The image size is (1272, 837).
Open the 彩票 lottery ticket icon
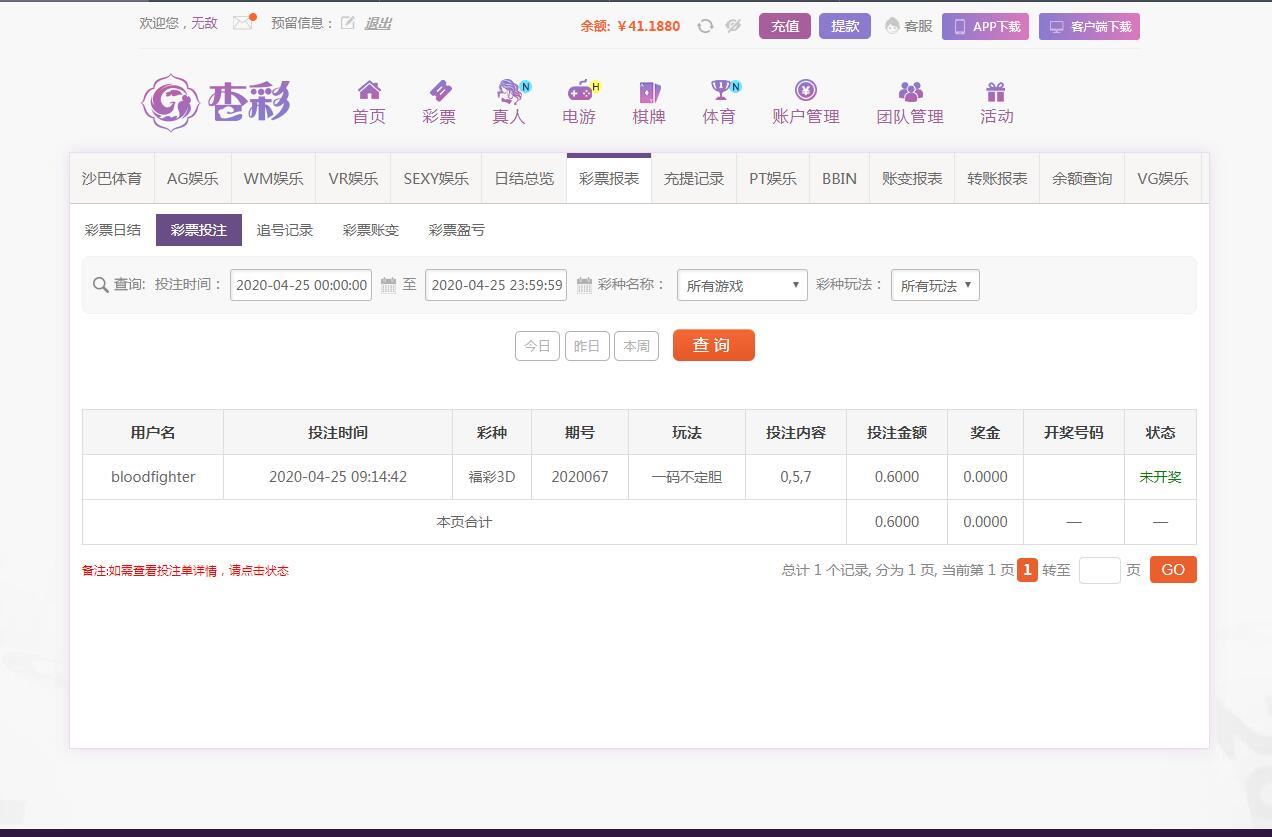pyautogui.click(x=439, y=92)
